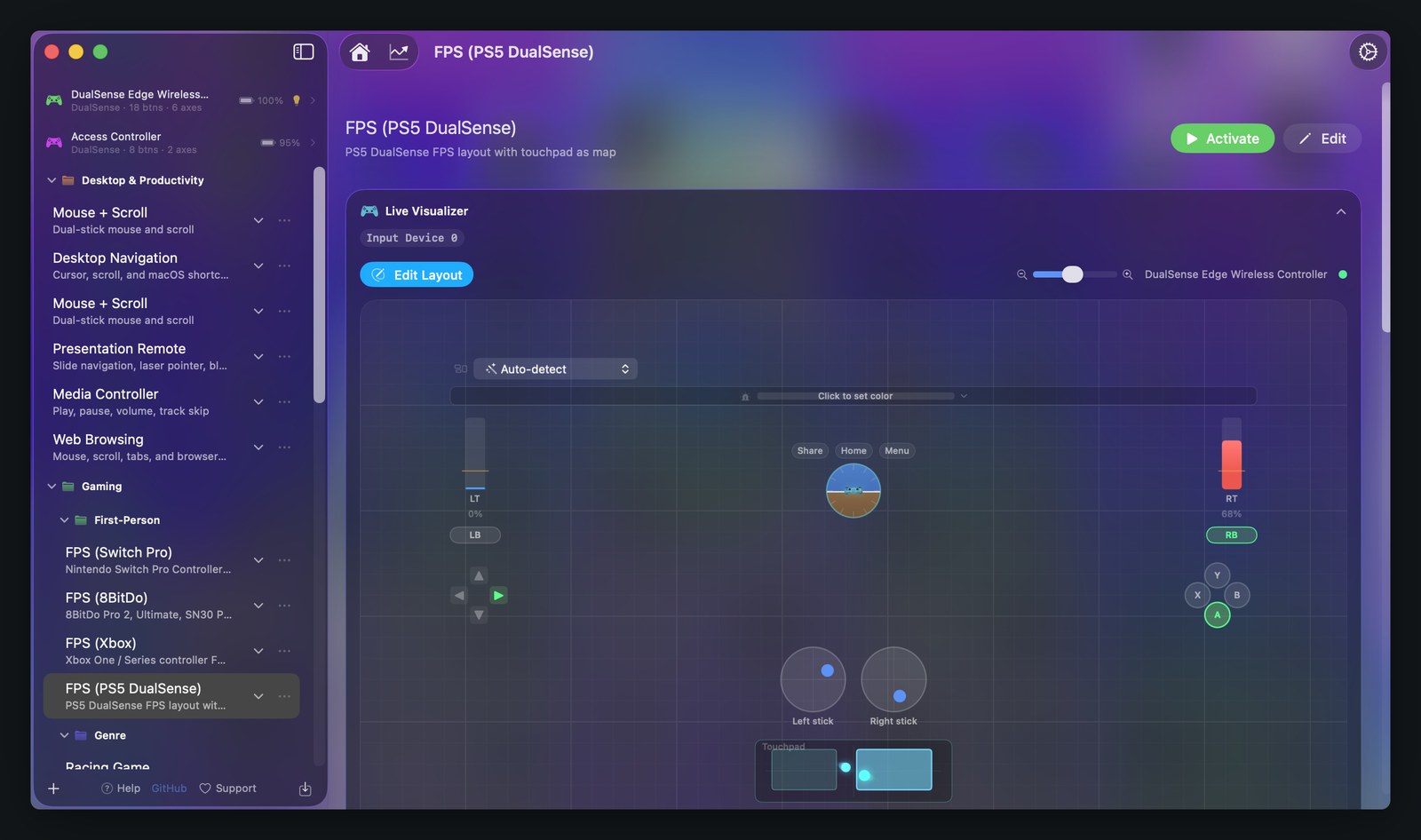Click the Menu button pill
1421x840 pixels.
click(897, 450)
